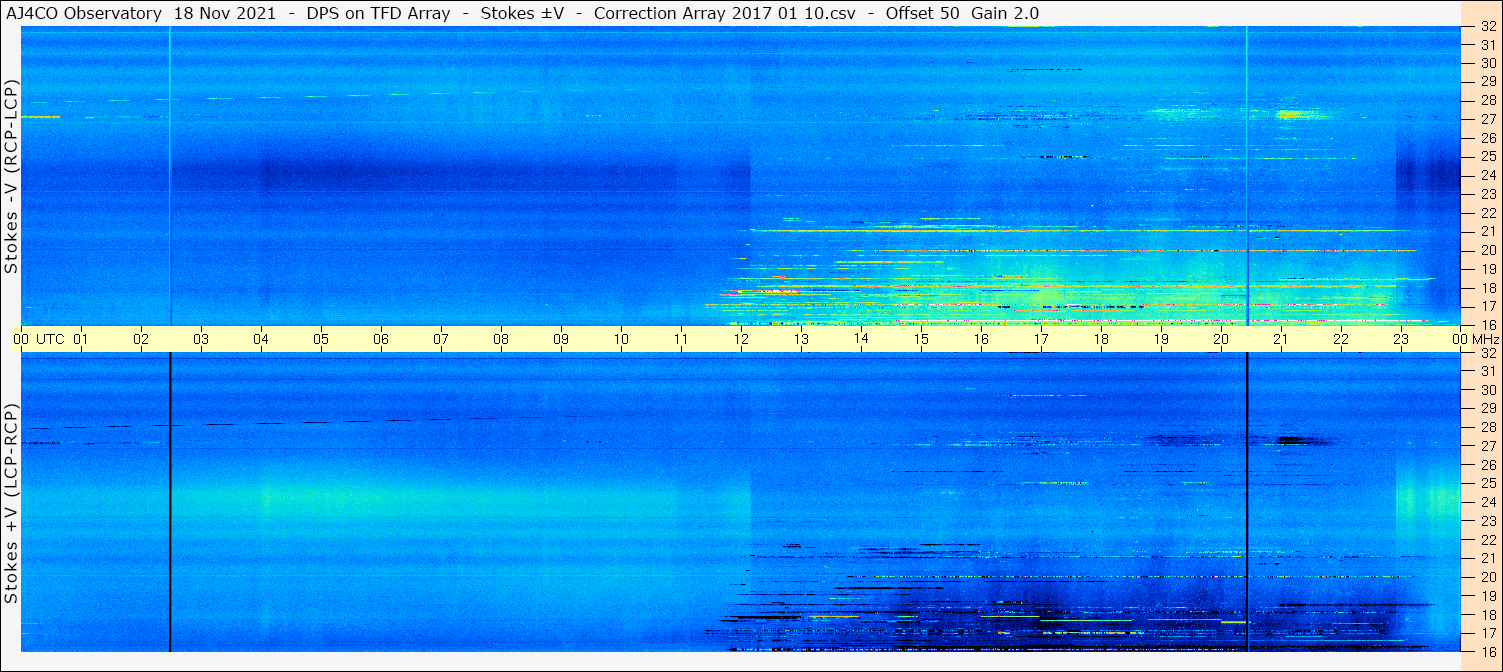Click 'Correction Array 2017 01 10.csv' filename
This screenshot has height=672, width=1503.
click(x=725, y=14)
